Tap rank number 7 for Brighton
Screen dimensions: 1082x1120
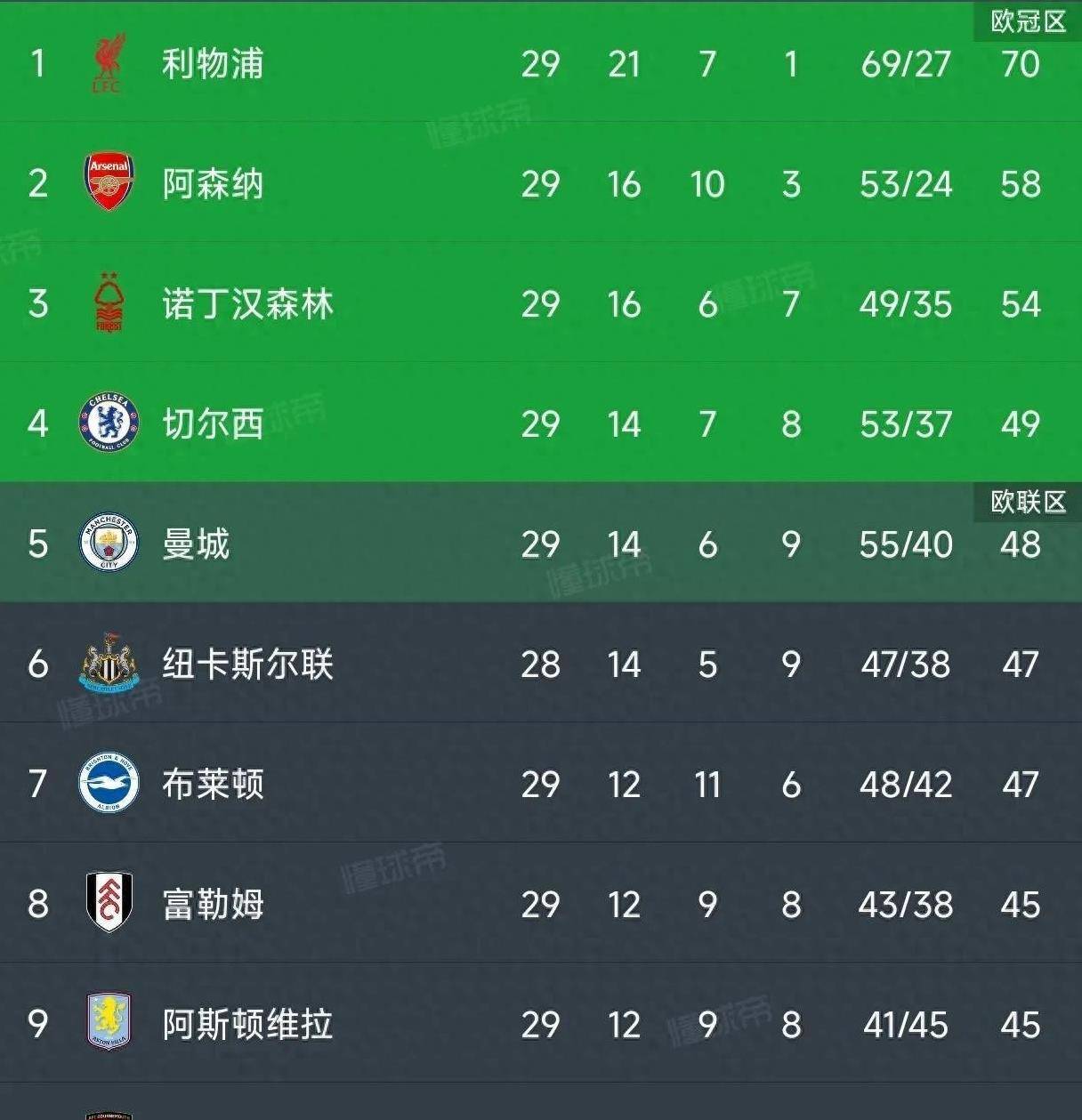[x=37, y=784]
